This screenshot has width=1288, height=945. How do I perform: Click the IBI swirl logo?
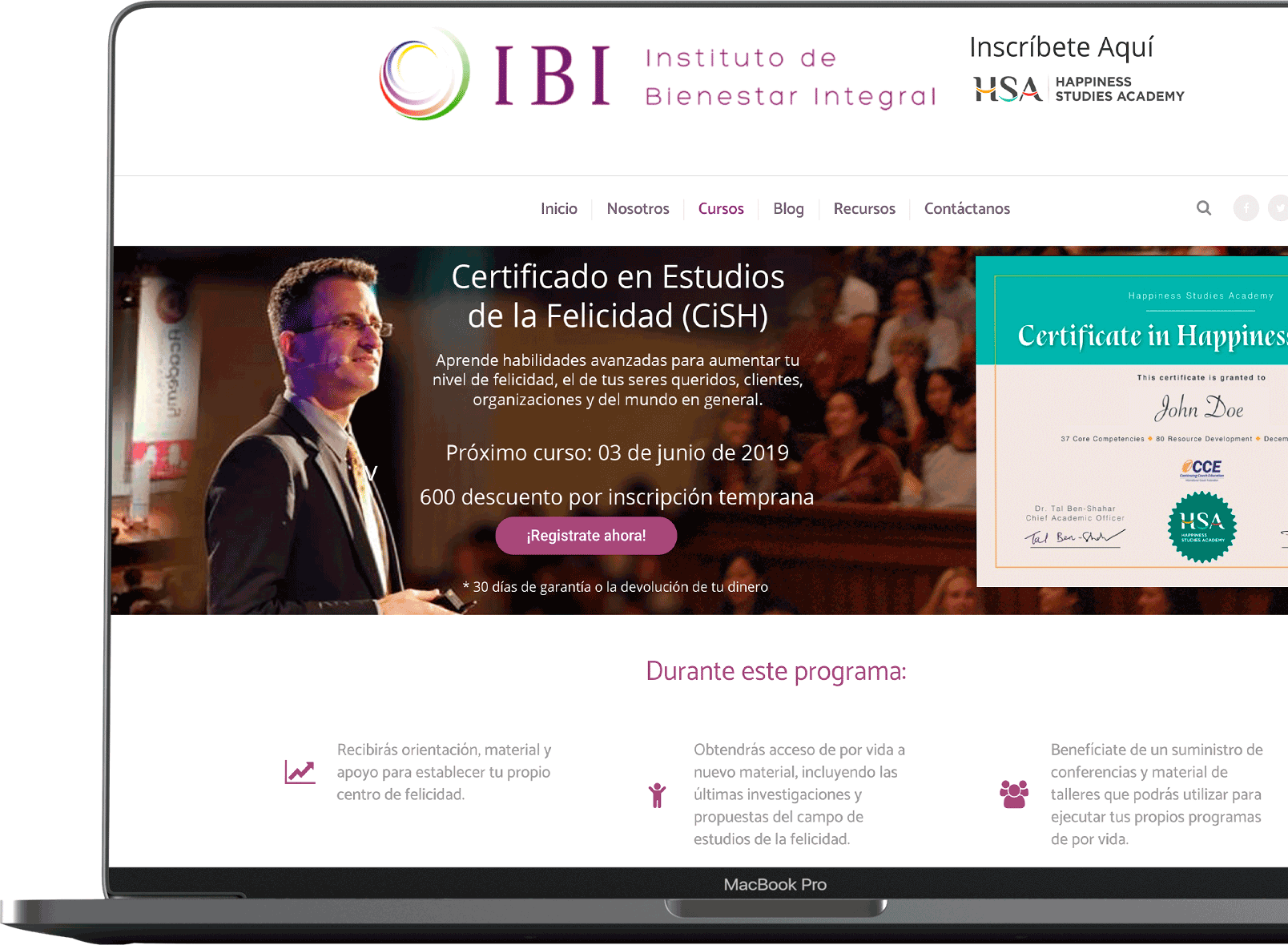[424, 74]
